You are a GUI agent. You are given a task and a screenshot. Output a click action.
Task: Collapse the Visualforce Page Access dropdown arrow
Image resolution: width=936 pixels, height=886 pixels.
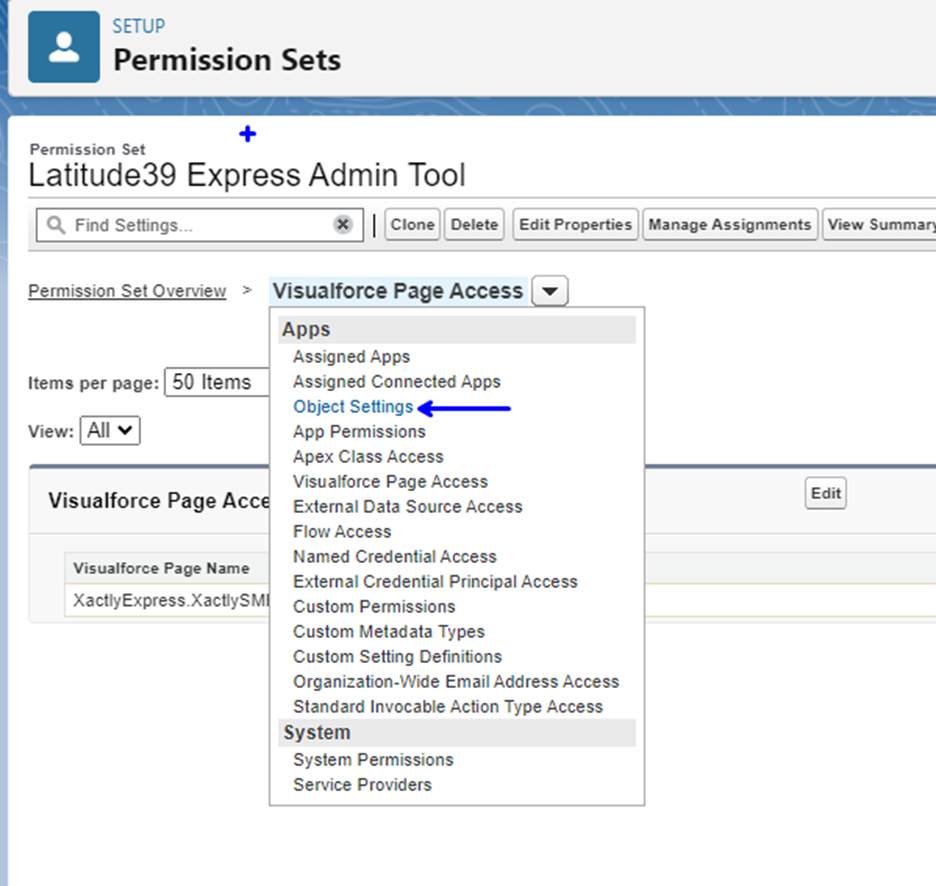(550, 291)
